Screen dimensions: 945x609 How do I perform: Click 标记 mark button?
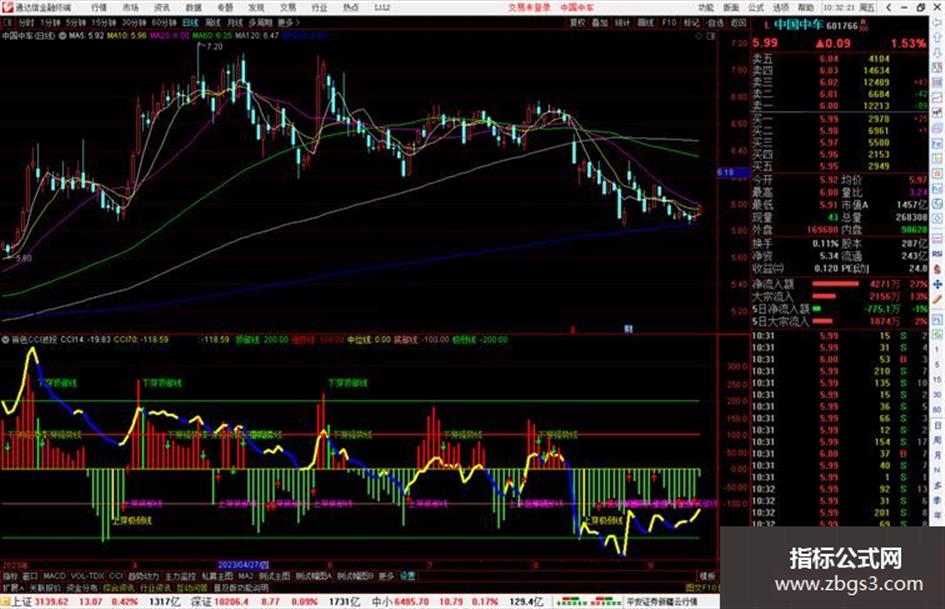(691, 22)
